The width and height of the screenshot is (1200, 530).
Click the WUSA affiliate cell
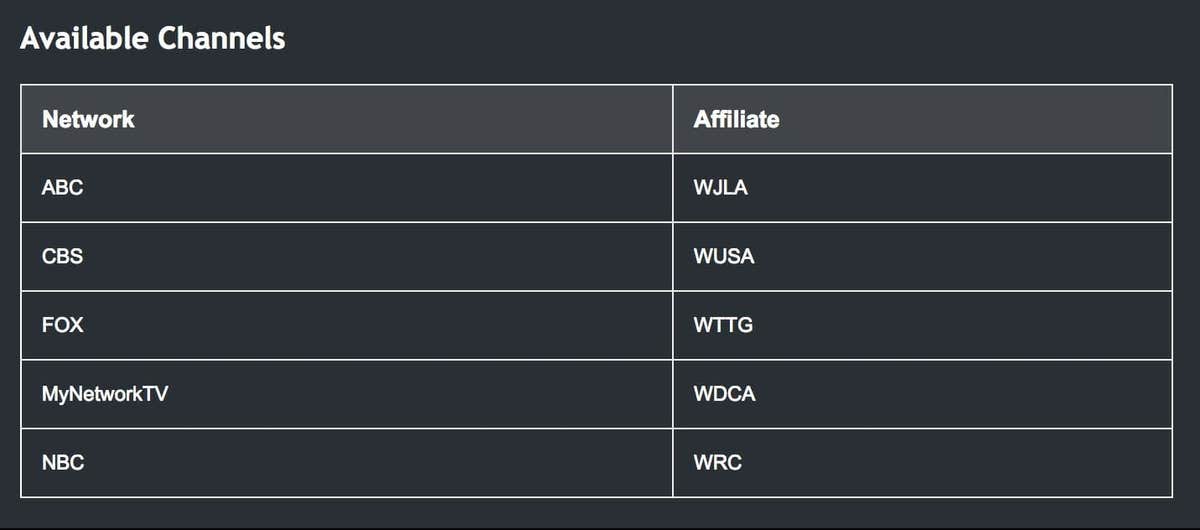[x=723, y=256]
